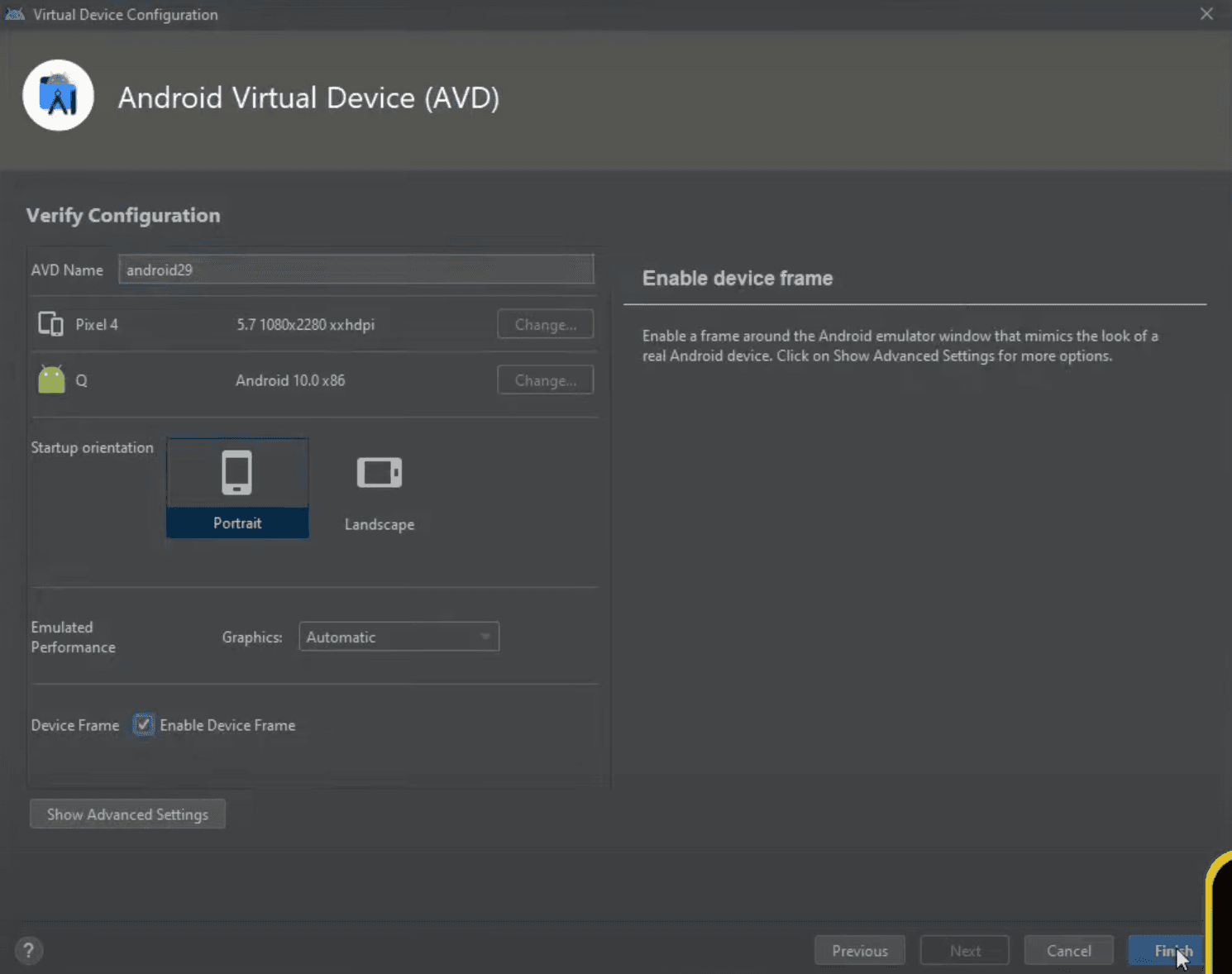The height and width of the screenshot is (974, 1232).
Task: Click inside the AVD Name field android29
Action: click(x=356, y=270)
